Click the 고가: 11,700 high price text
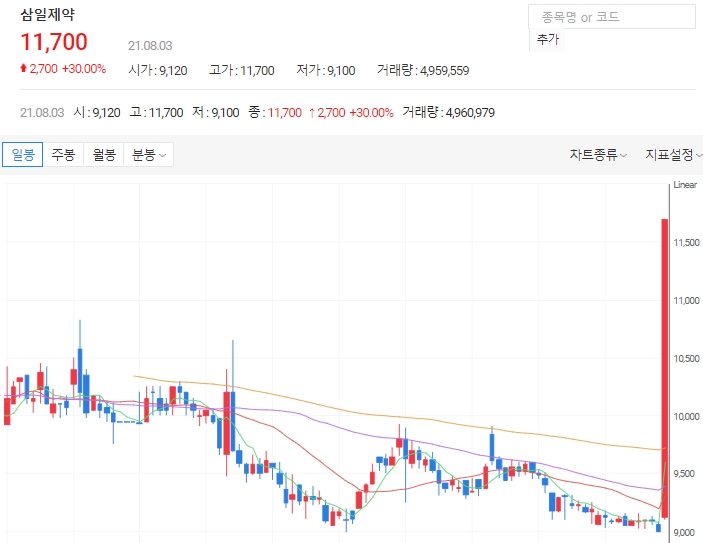703x543 pixels. coord(242,70)
